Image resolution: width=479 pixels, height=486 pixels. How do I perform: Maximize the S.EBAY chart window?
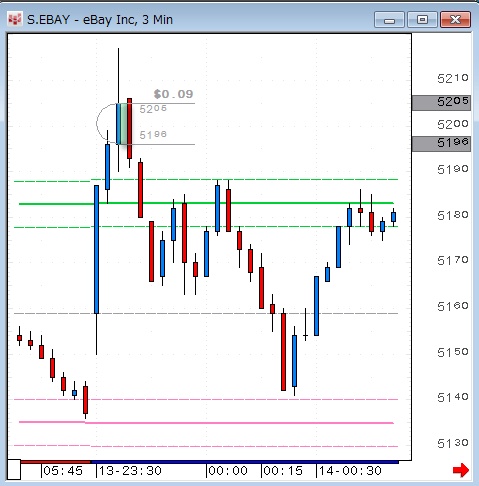pyautogui.click(x=422, y=20)
